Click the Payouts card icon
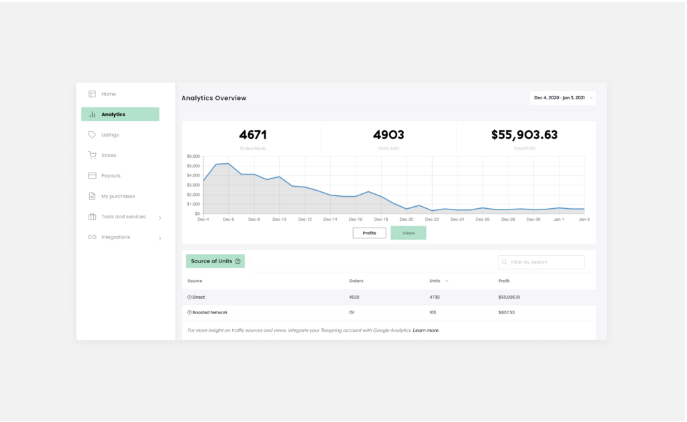This screenshot has width=687, height=422. tap(92, 176)
